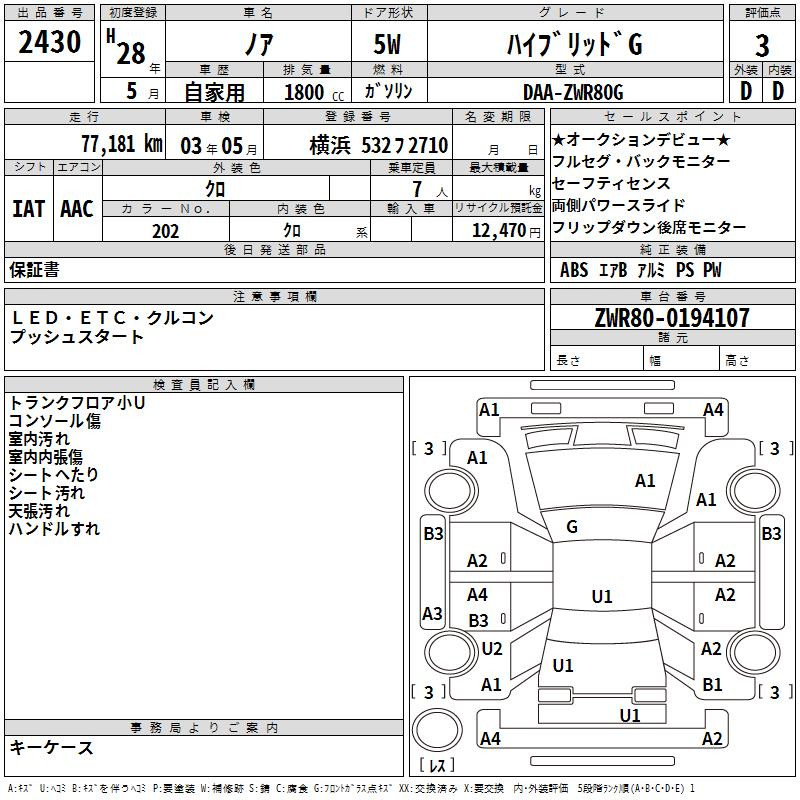Screen dimensions: 800x800
Task: Select the 事務局よりご案内 header
Action: point(204,728)
